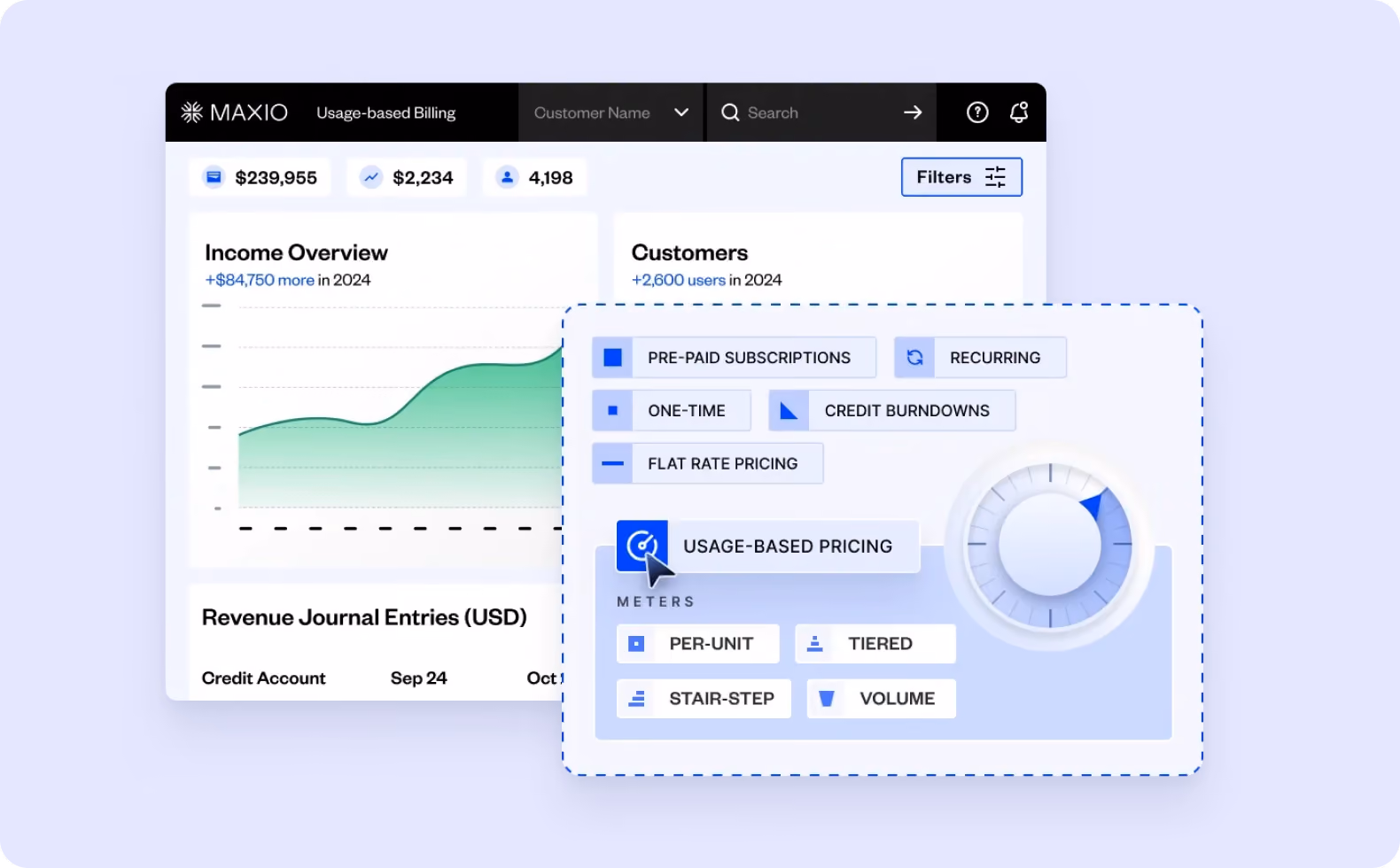The image size is (1400, 868).
Task: Choose One-Time label
Action: coord(687,411)
